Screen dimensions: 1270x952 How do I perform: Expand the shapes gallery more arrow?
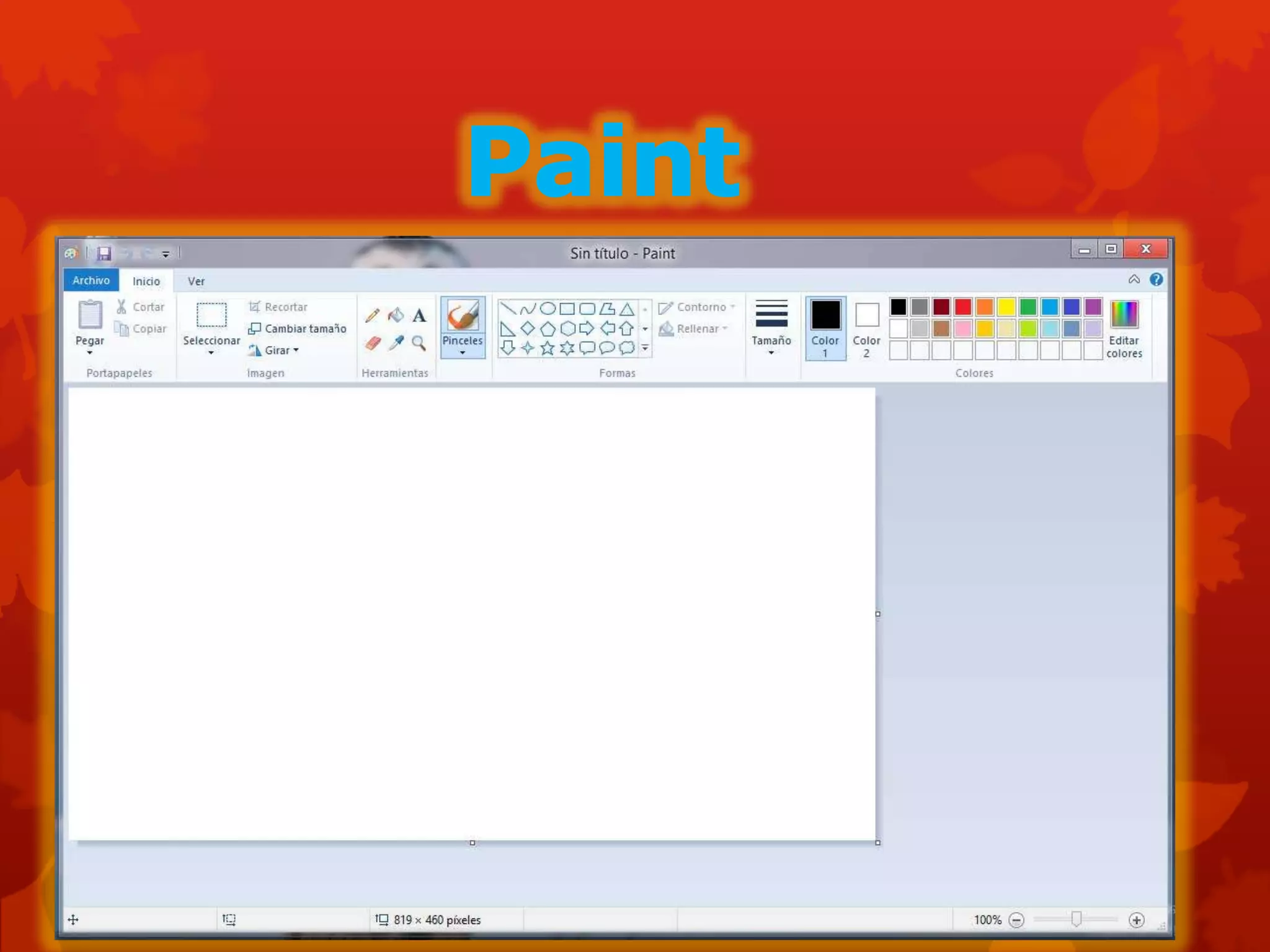(x=645, y=348)
